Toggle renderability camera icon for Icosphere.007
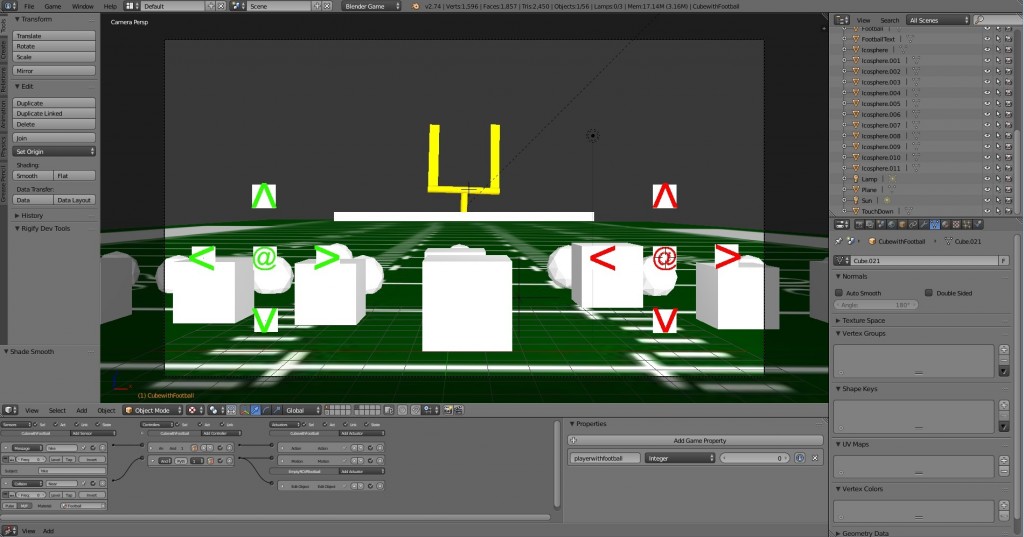Image resolution: width=1024 pixels, height=537 pixels. 1008,125
